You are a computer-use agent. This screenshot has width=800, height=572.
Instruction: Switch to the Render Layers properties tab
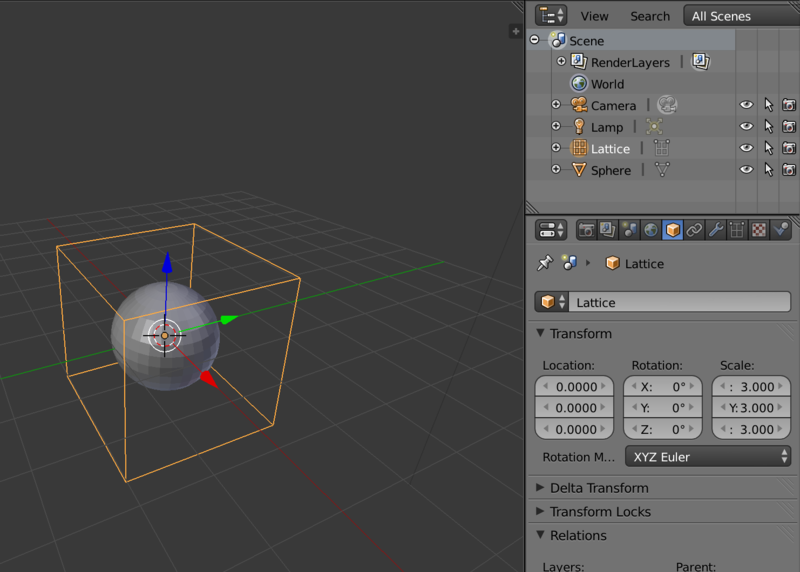click(x=608, y=230)
